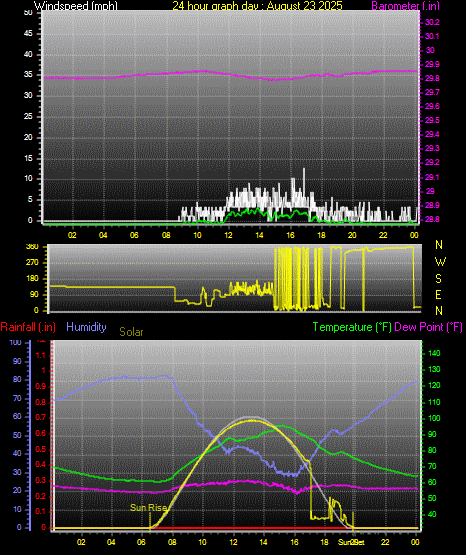Click the 270 degree label on direction axis
This screenshot has height=555, width=466.
pos(32,263)
